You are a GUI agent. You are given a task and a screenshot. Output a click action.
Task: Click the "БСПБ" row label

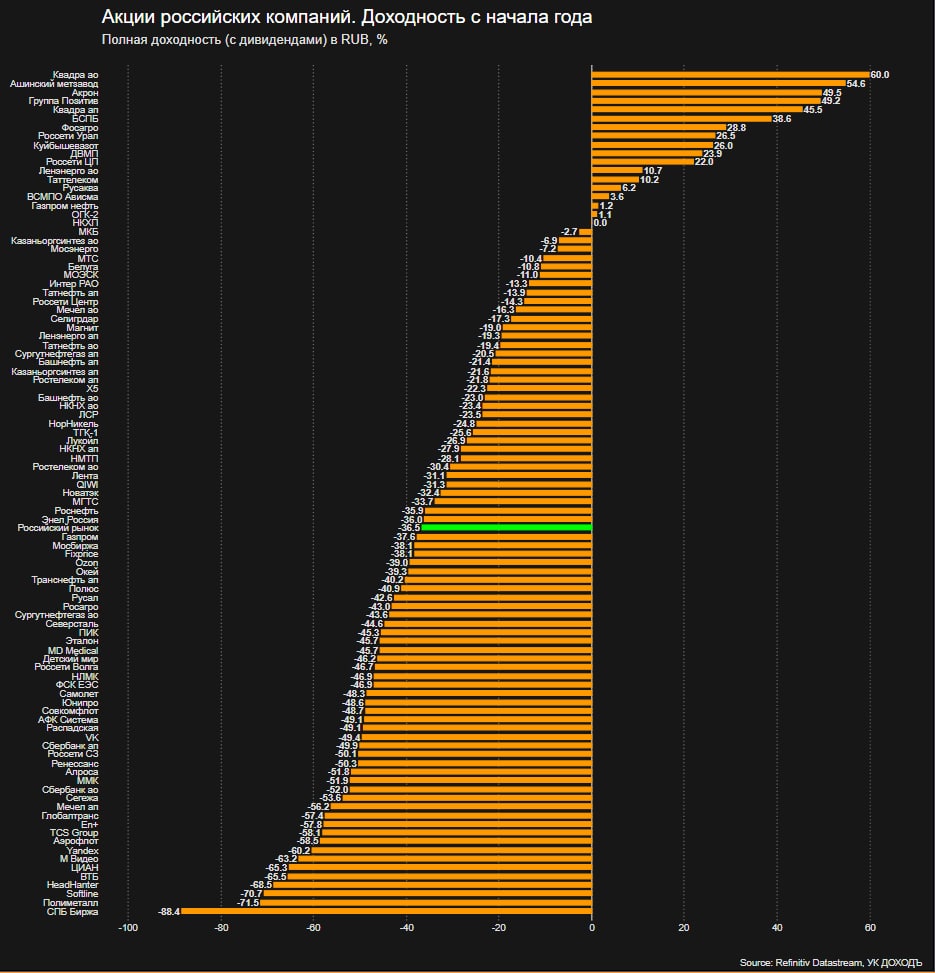click(x=85, y=119)
